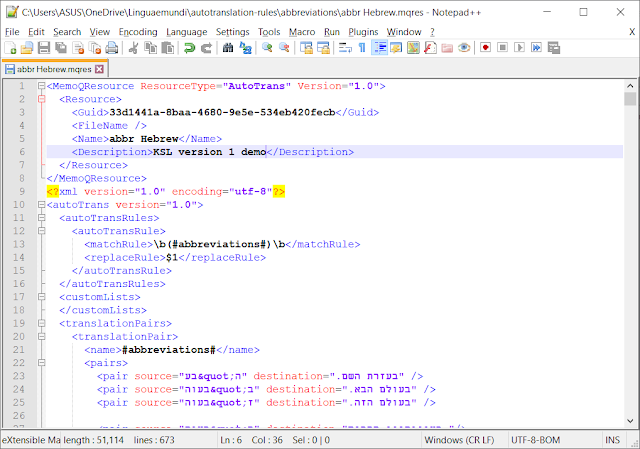The width and height of the screenshot is (640, 449).
Task: Open the Replace dialog icon
Action: pyautogui.click(x=245, y=48)
